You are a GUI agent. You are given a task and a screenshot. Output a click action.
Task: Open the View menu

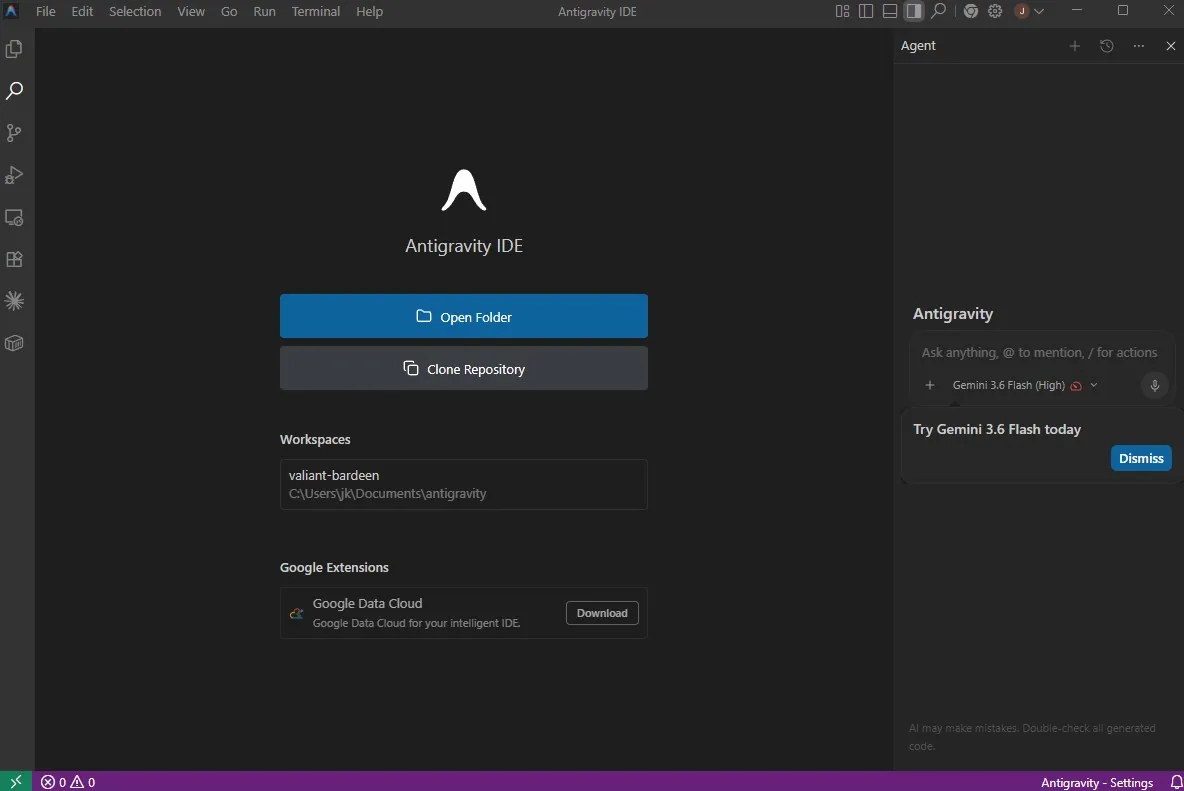pyautogui.click(x=191, y=11)
